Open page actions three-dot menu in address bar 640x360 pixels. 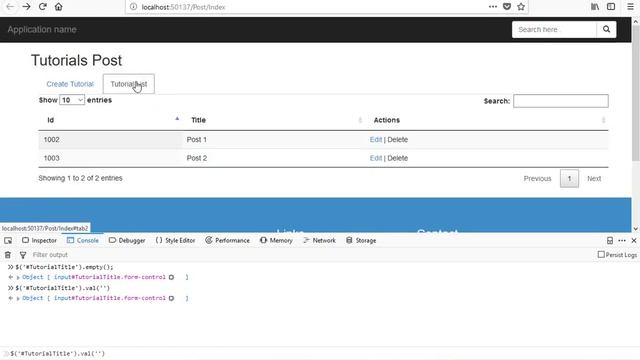coord(493,7)
